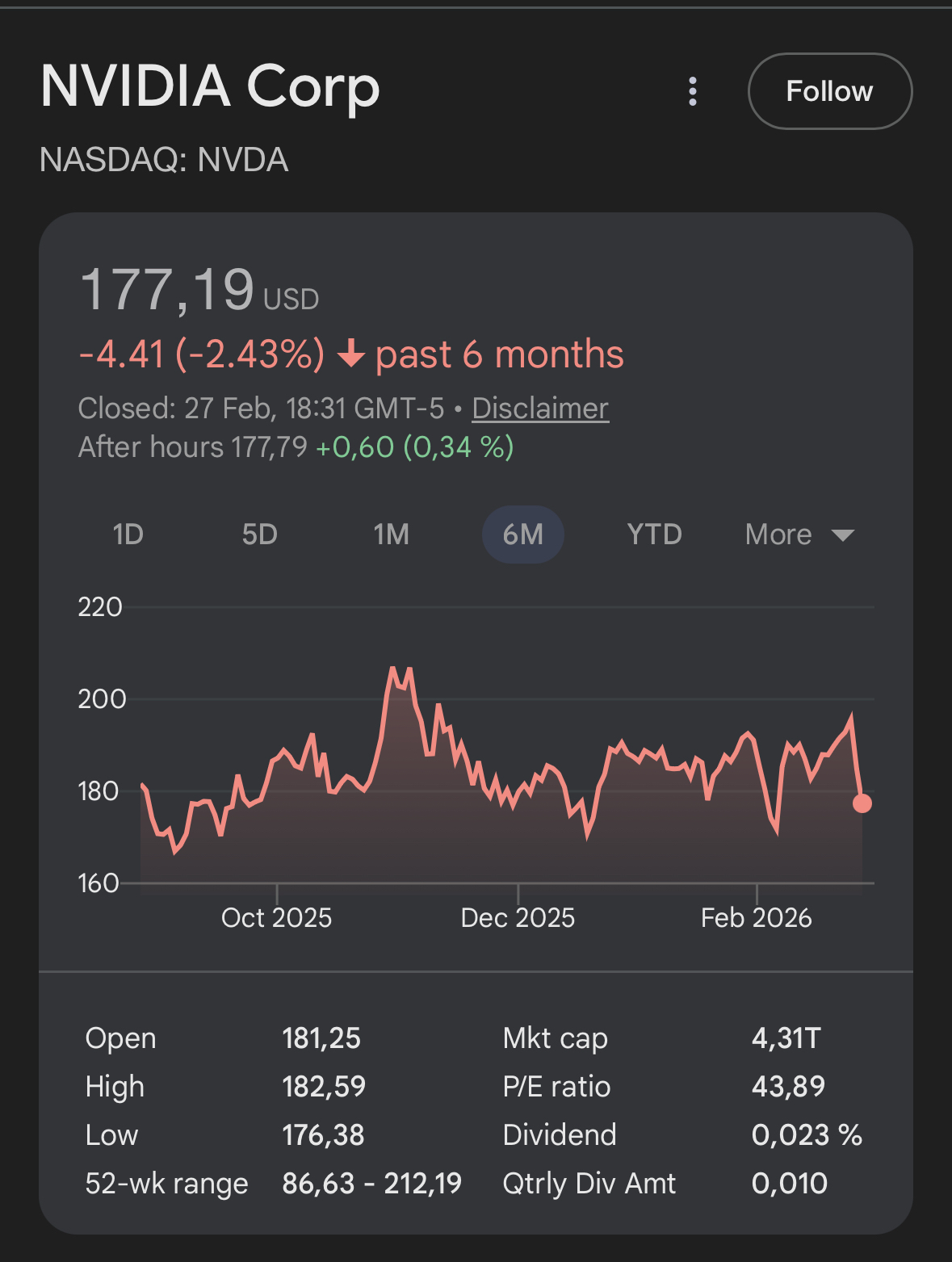The height and width of the screenshot is (1262, 952).
Task: Click the Oct 2025 axis label
Action: (x=276, y=918)
